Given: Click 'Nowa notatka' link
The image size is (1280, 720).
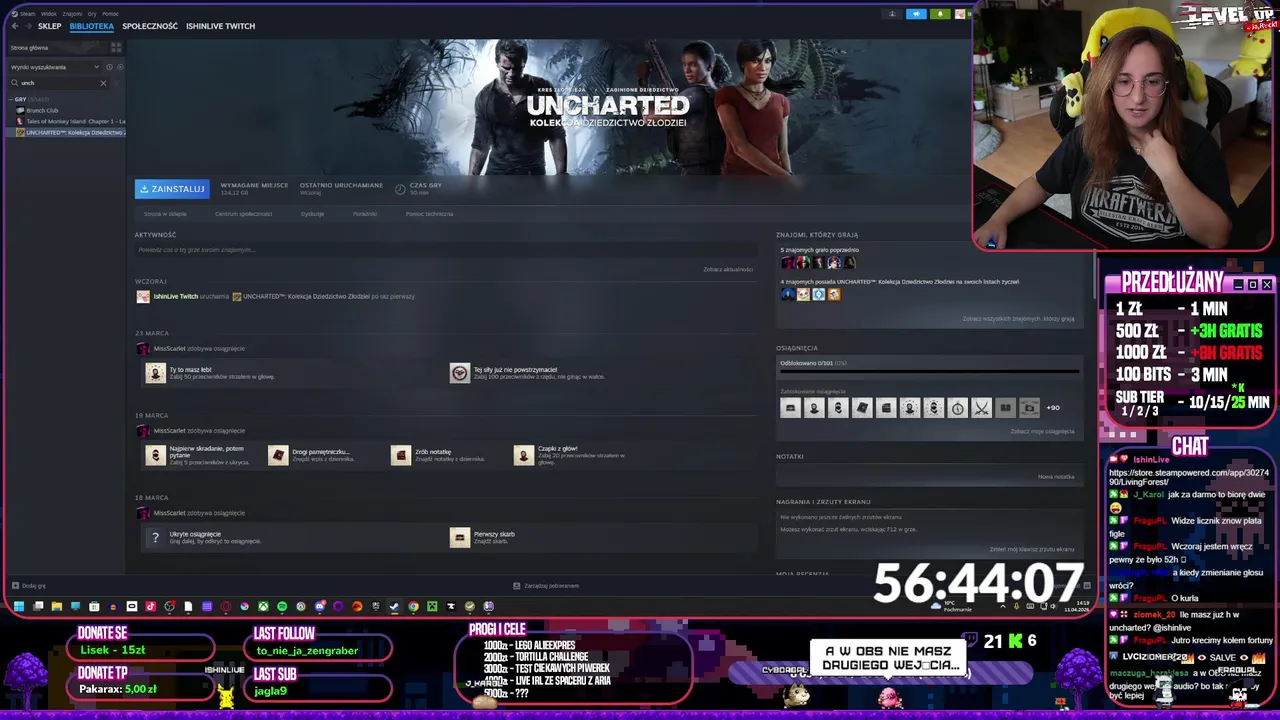Looking at the screenshot, I should [x=1056, y=477].
